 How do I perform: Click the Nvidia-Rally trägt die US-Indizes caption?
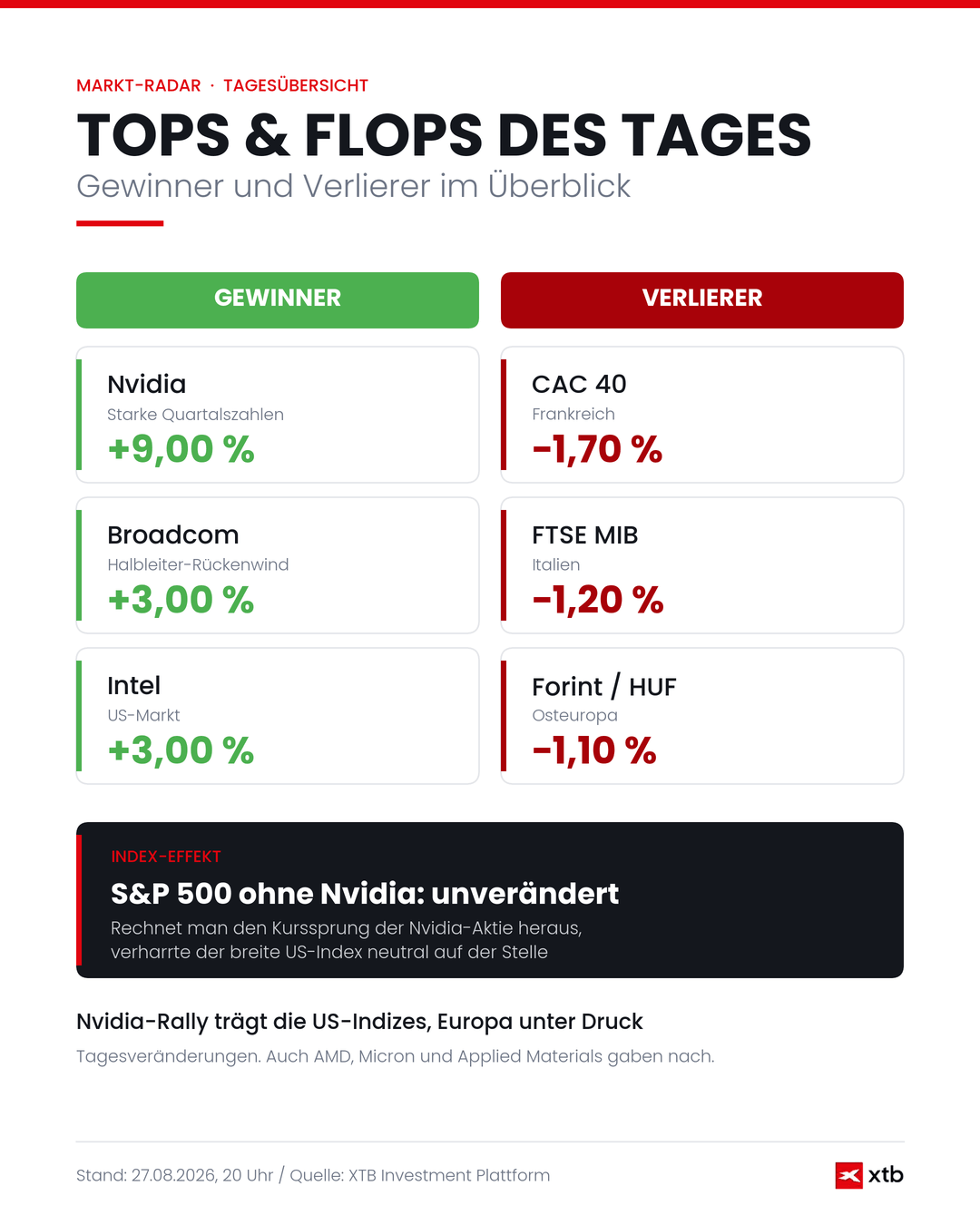click(359, 1022)
